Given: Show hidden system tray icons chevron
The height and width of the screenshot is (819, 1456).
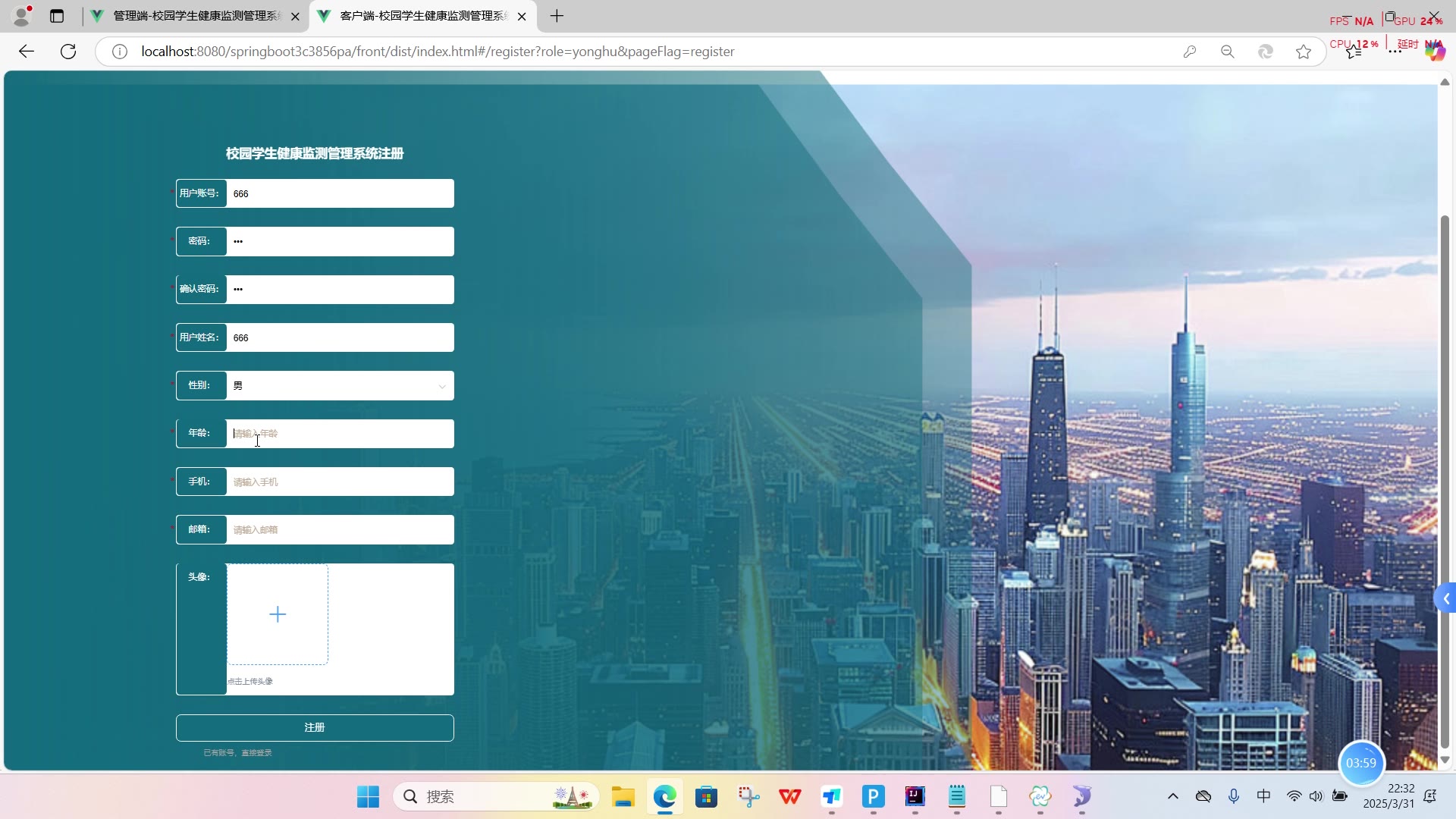Looking at the screenshot, I should (x=1172, y=796).
